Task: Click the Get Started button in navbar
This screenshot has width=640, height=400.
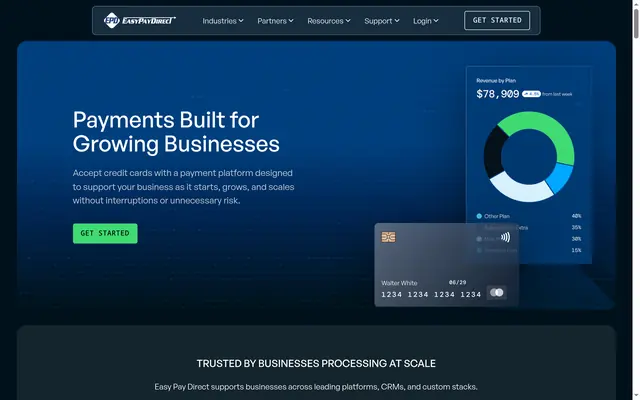Action: tap(497, 20)
